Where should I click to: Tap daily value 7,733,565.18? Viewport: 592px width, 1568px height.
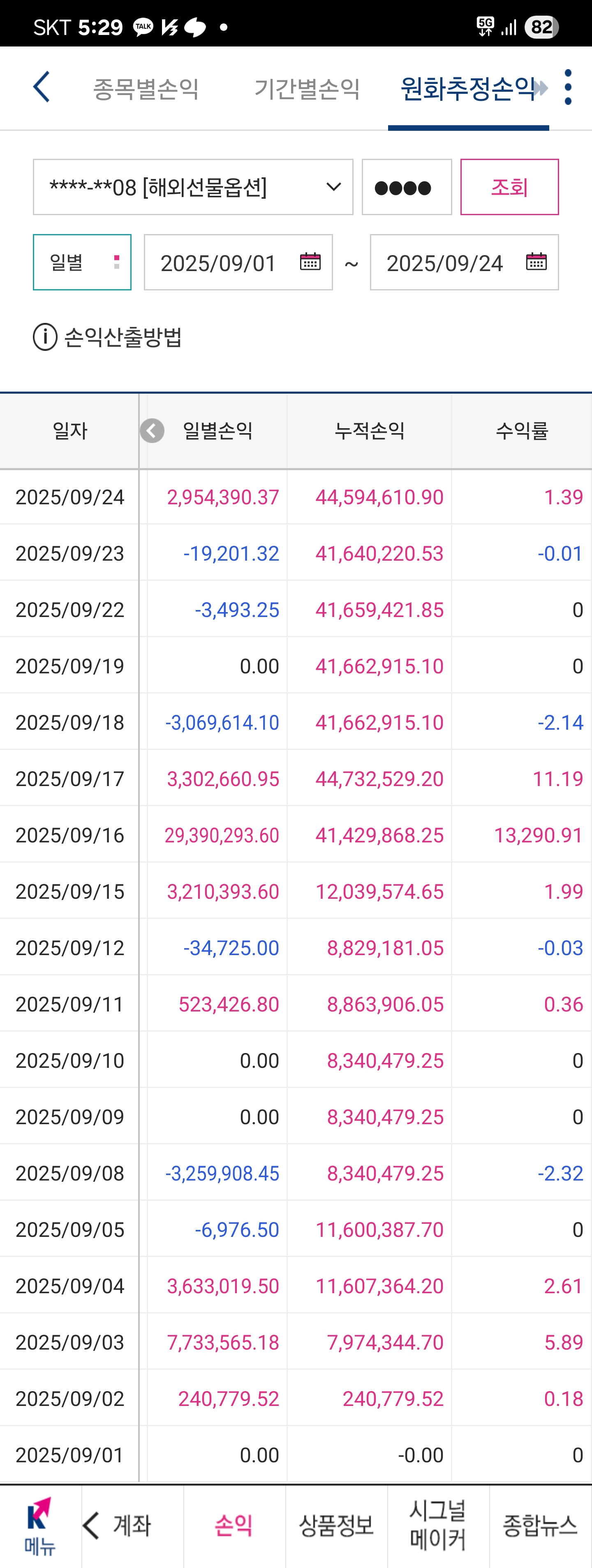point(223,1342)
